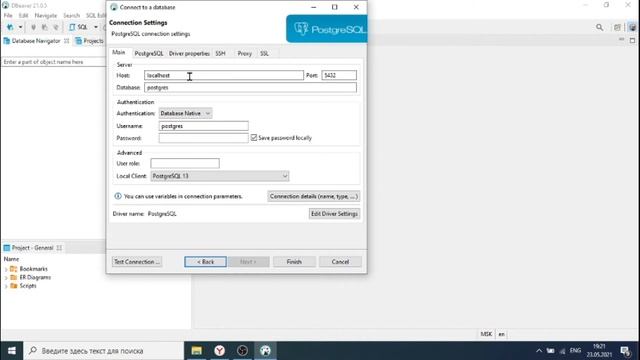Click the perspective switch icon next to search

[617, 27]
